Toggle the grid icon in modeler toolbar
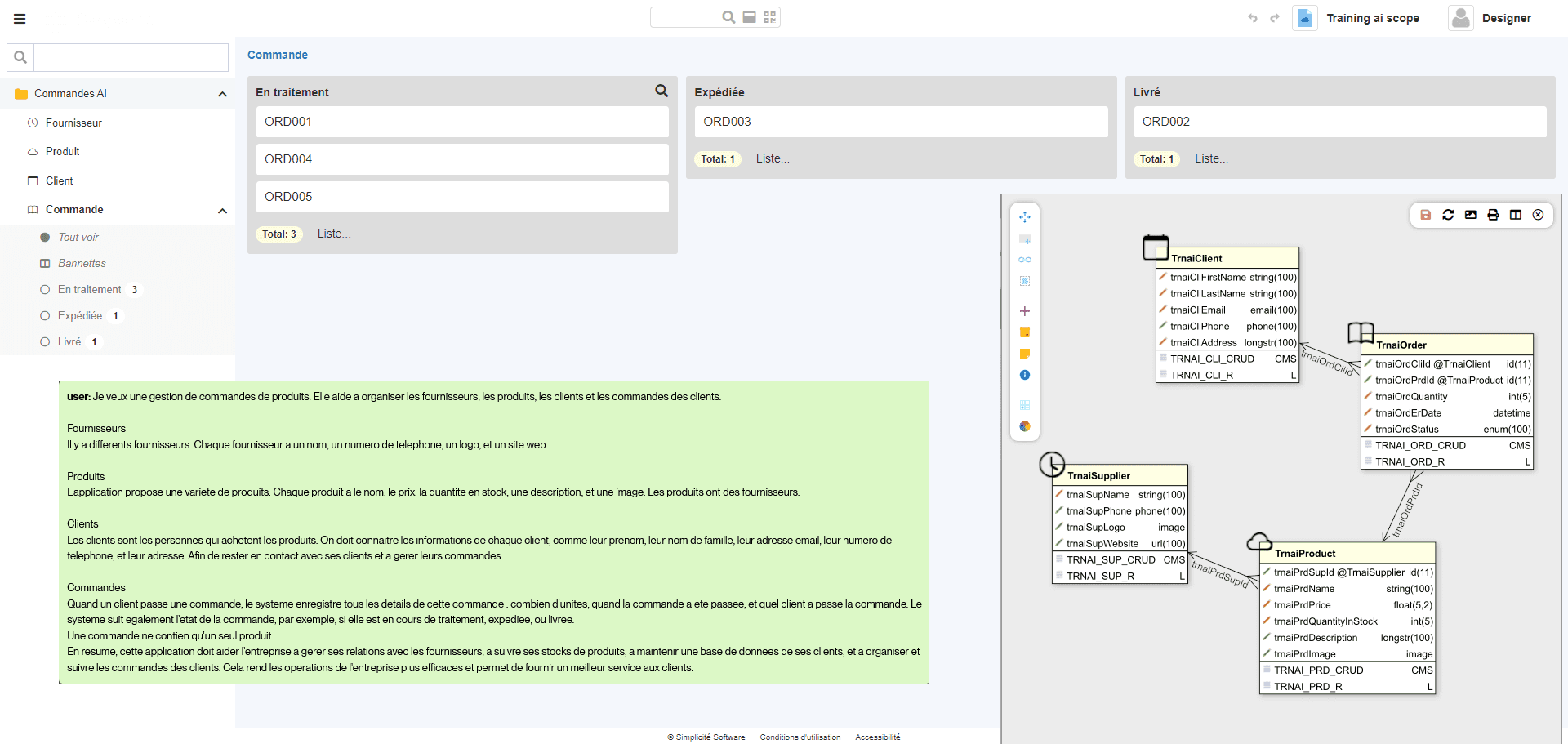This screenshot has width=1568, height=744. pos(1025,405)
